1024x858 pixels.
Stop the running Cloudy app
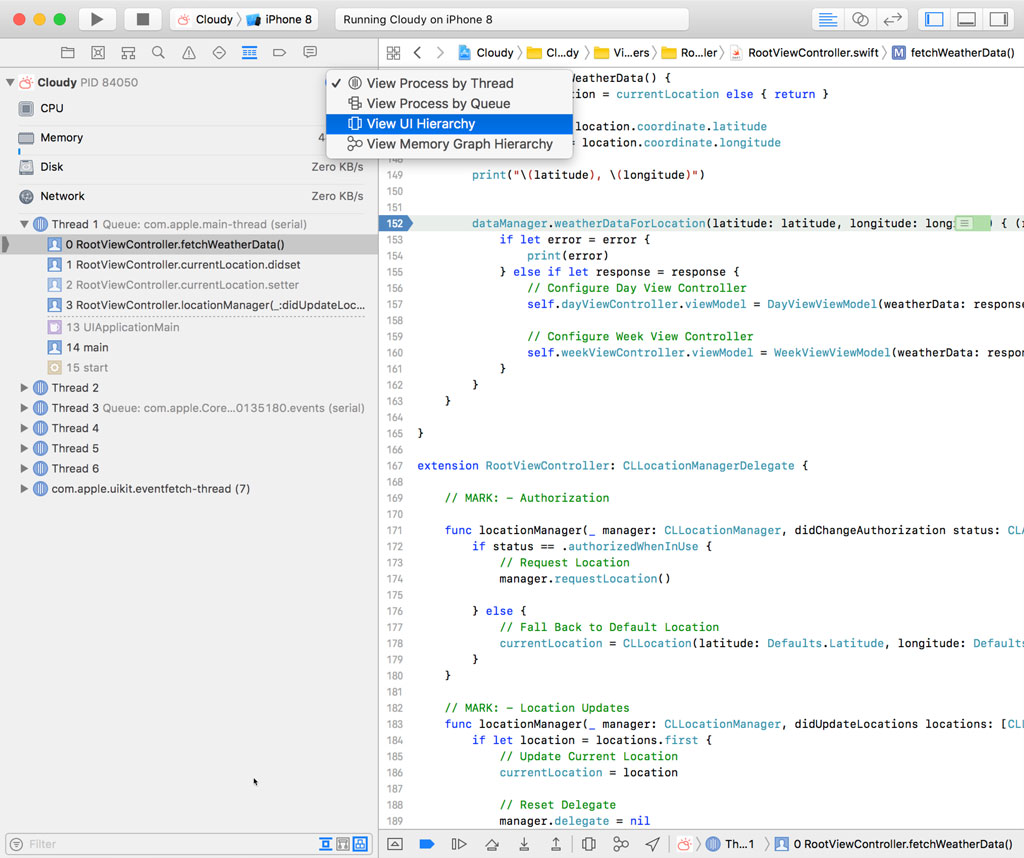point(143,19)
